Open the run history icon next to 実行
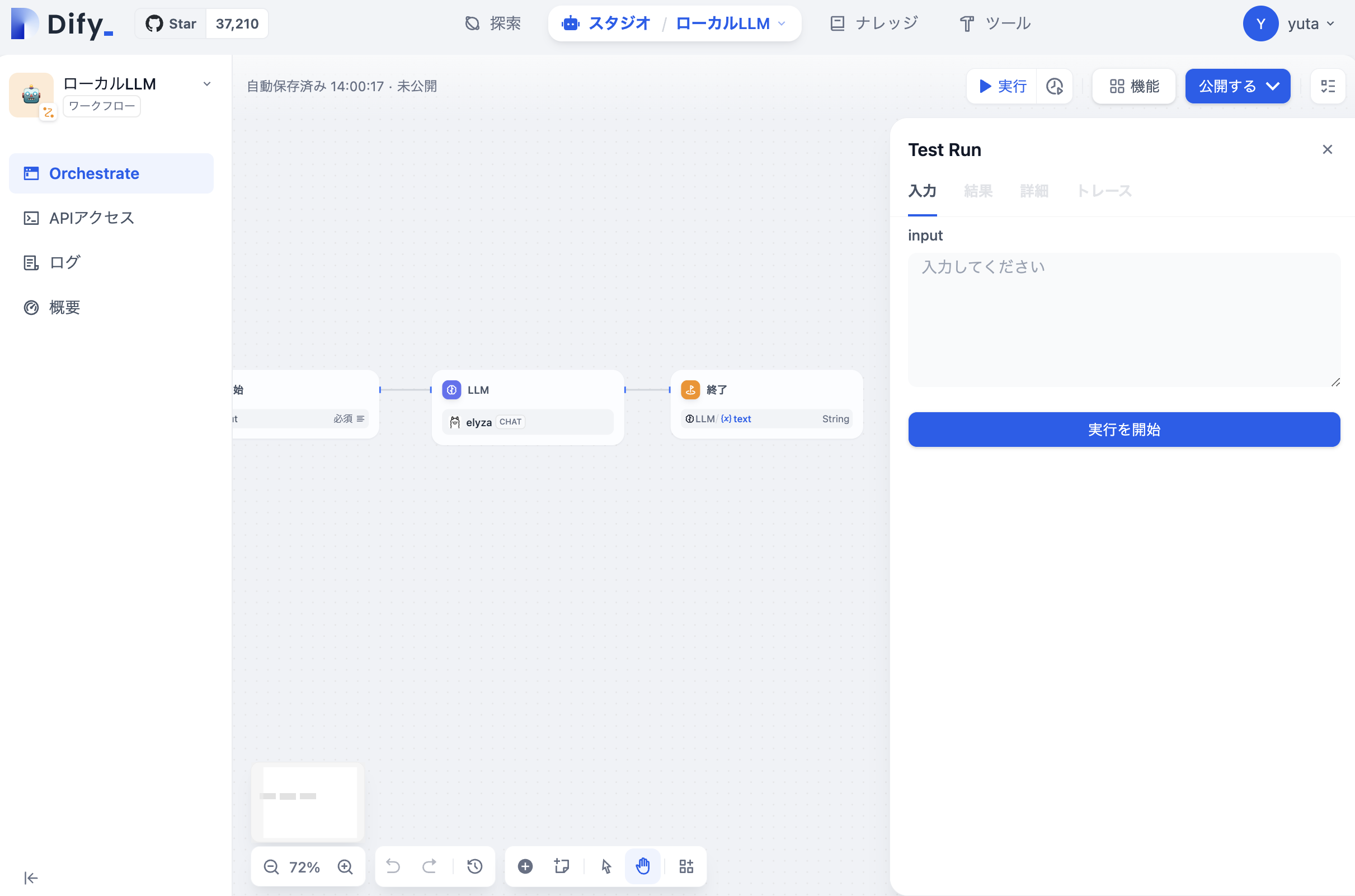This screenshot has height=896, width=1355. click(1055, 86)
